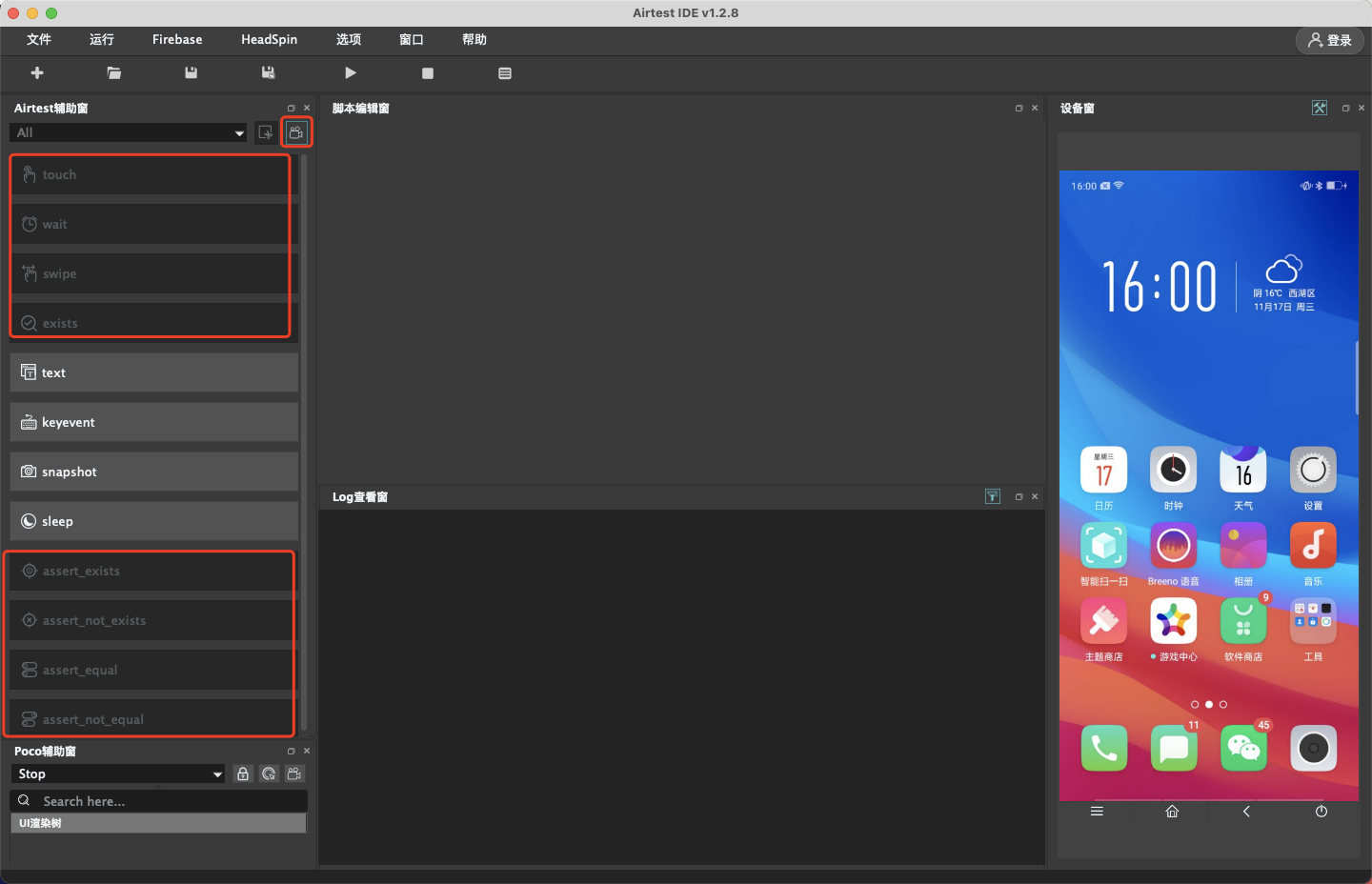Stop script execution with the stop button

428,73
